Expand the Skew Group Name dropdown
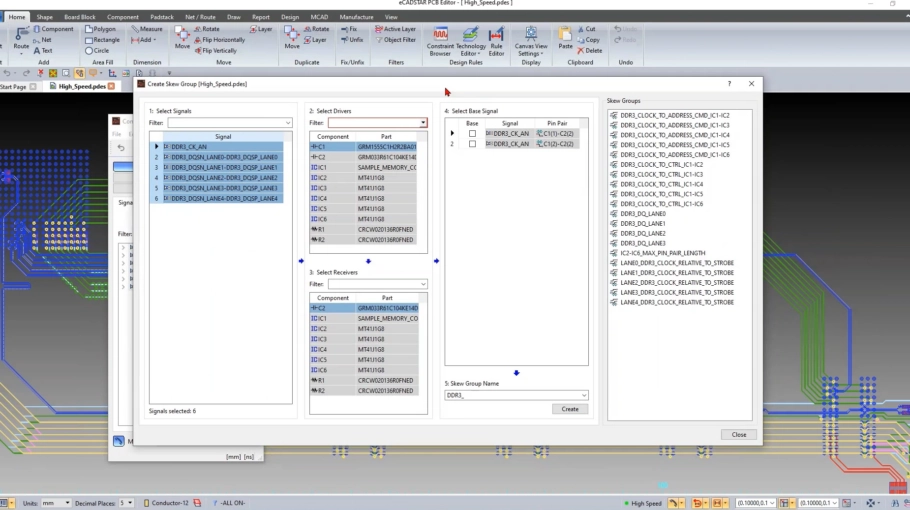The image size is (910, 510). (x=584, y=395)
